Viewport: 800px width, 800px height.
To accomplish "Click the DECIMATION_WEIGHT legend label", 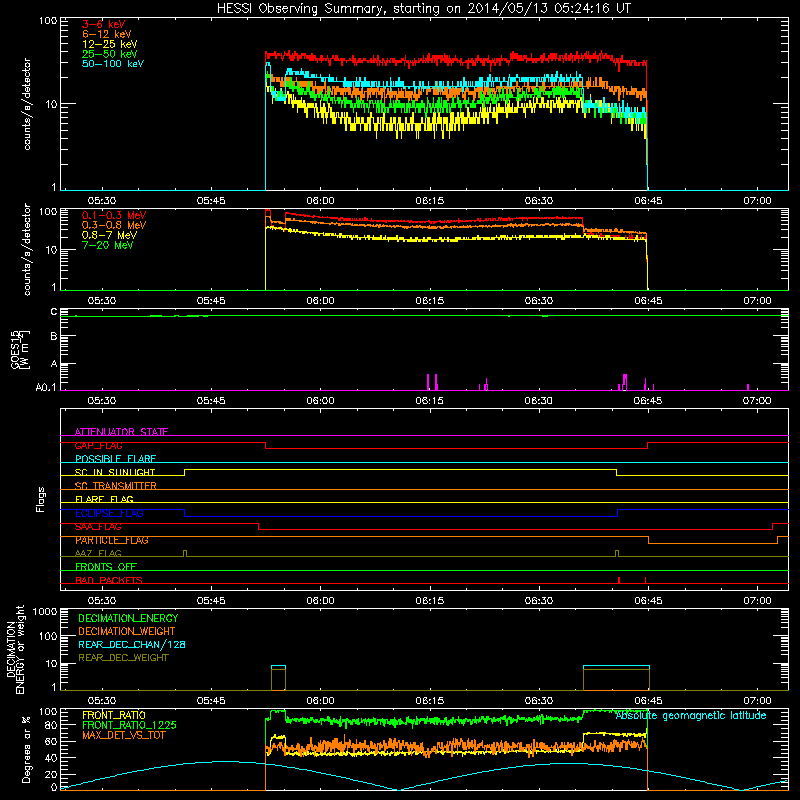I will (127, 631).
